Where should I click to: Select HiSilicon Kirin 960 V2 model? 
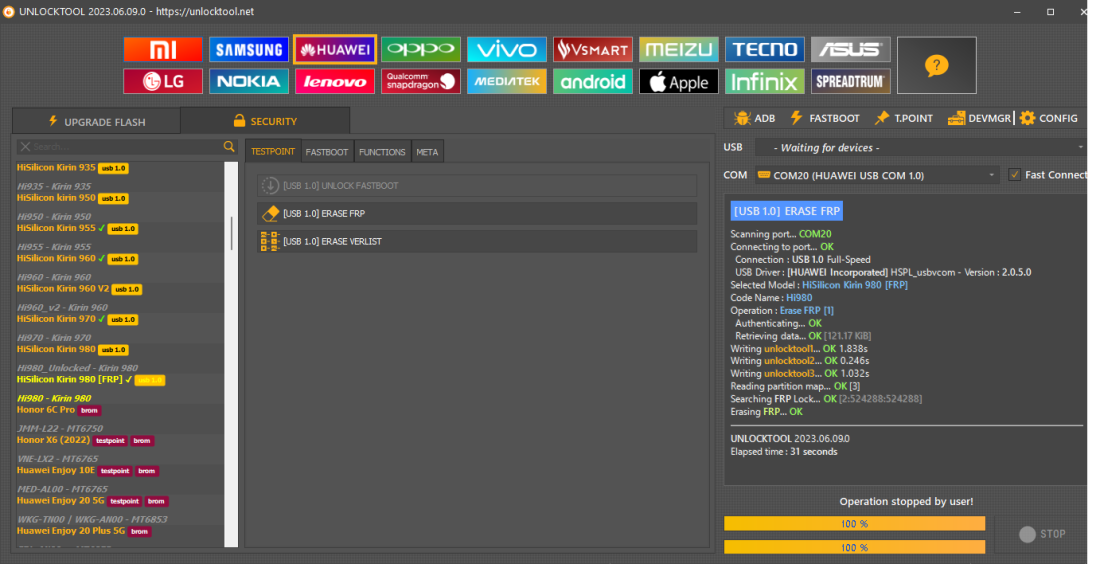(63, 288)
